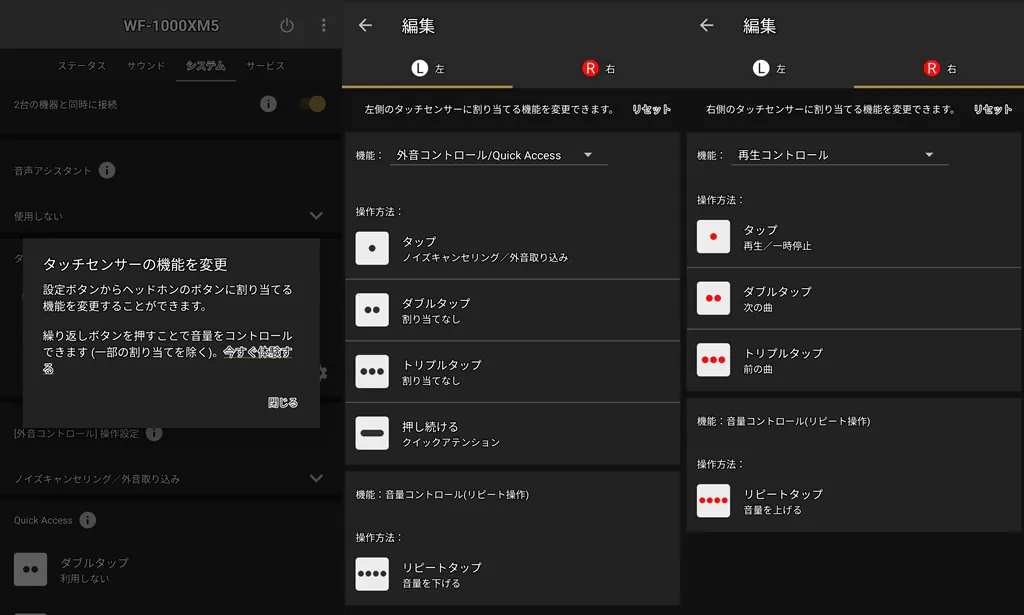Go back from the left 編集 screen

tap(365, 26)
